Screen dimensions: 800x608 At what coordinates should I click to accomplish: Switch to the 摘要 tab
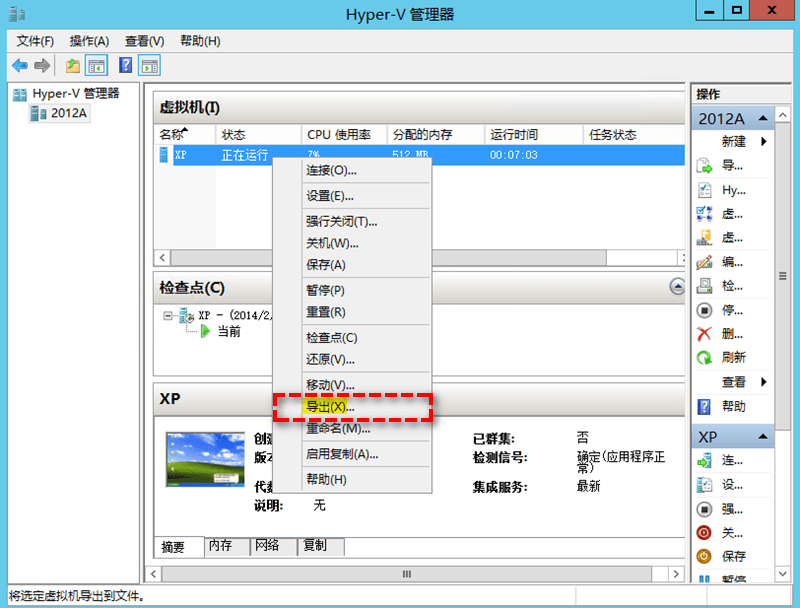179,547
